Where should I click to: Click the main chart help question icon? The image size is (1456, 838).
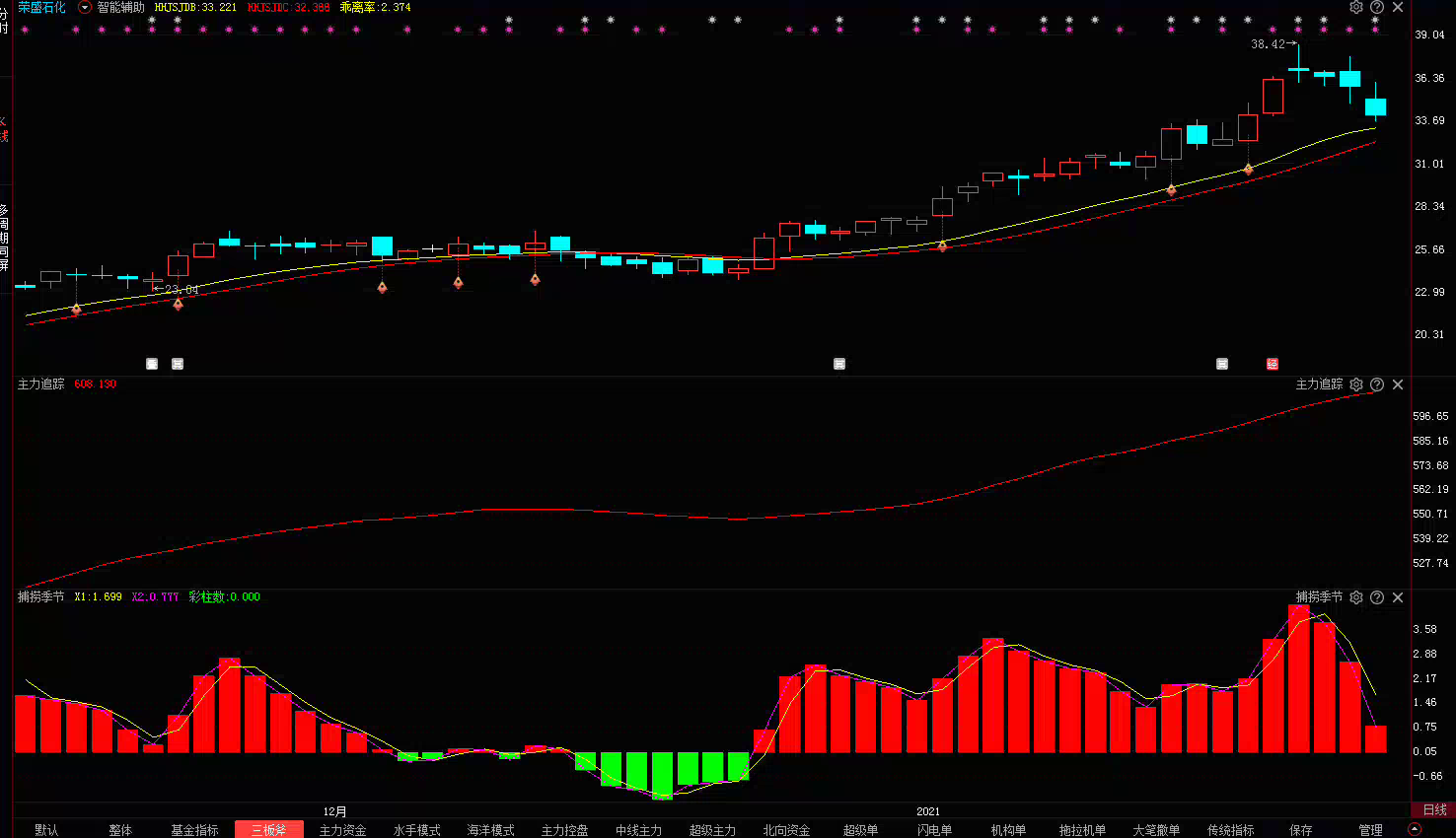pos(1377,7)
